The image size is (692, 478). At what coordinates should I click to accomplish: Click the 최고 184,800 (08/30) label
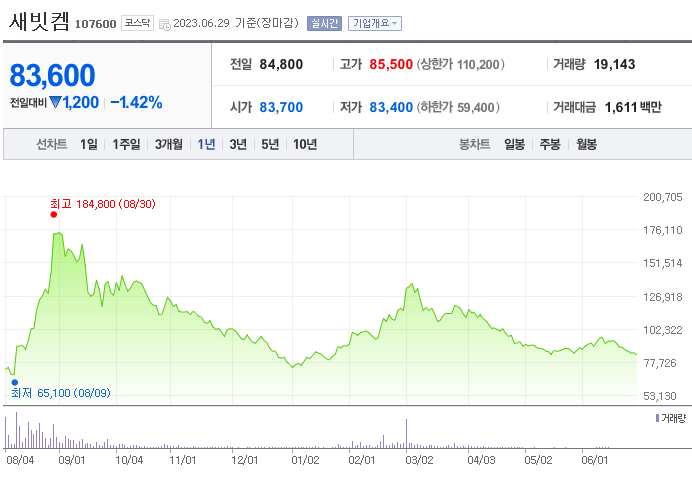pyautogui.click(x=103, y=204)
